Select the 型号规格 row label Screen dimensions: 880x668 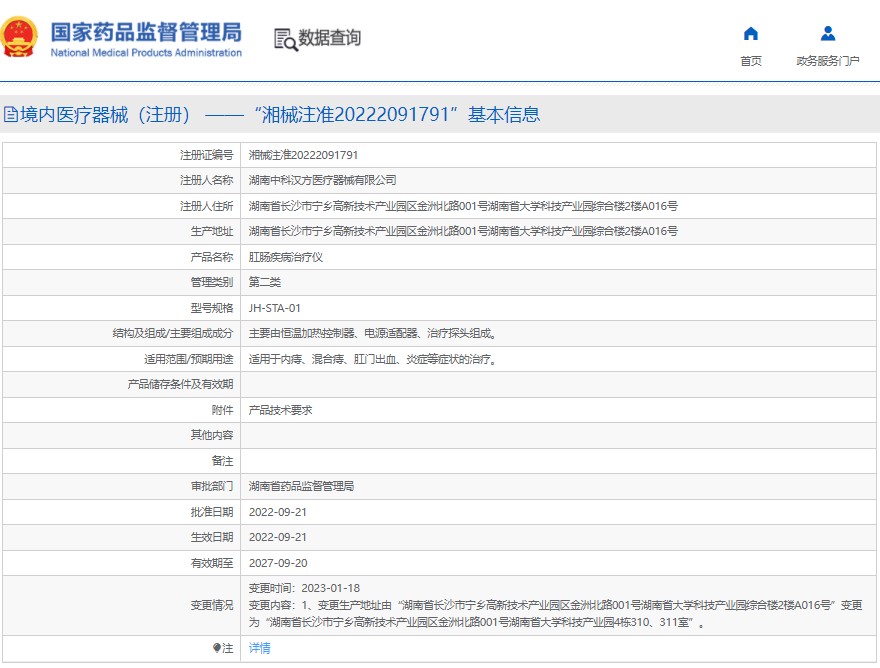tap(212, 308)
